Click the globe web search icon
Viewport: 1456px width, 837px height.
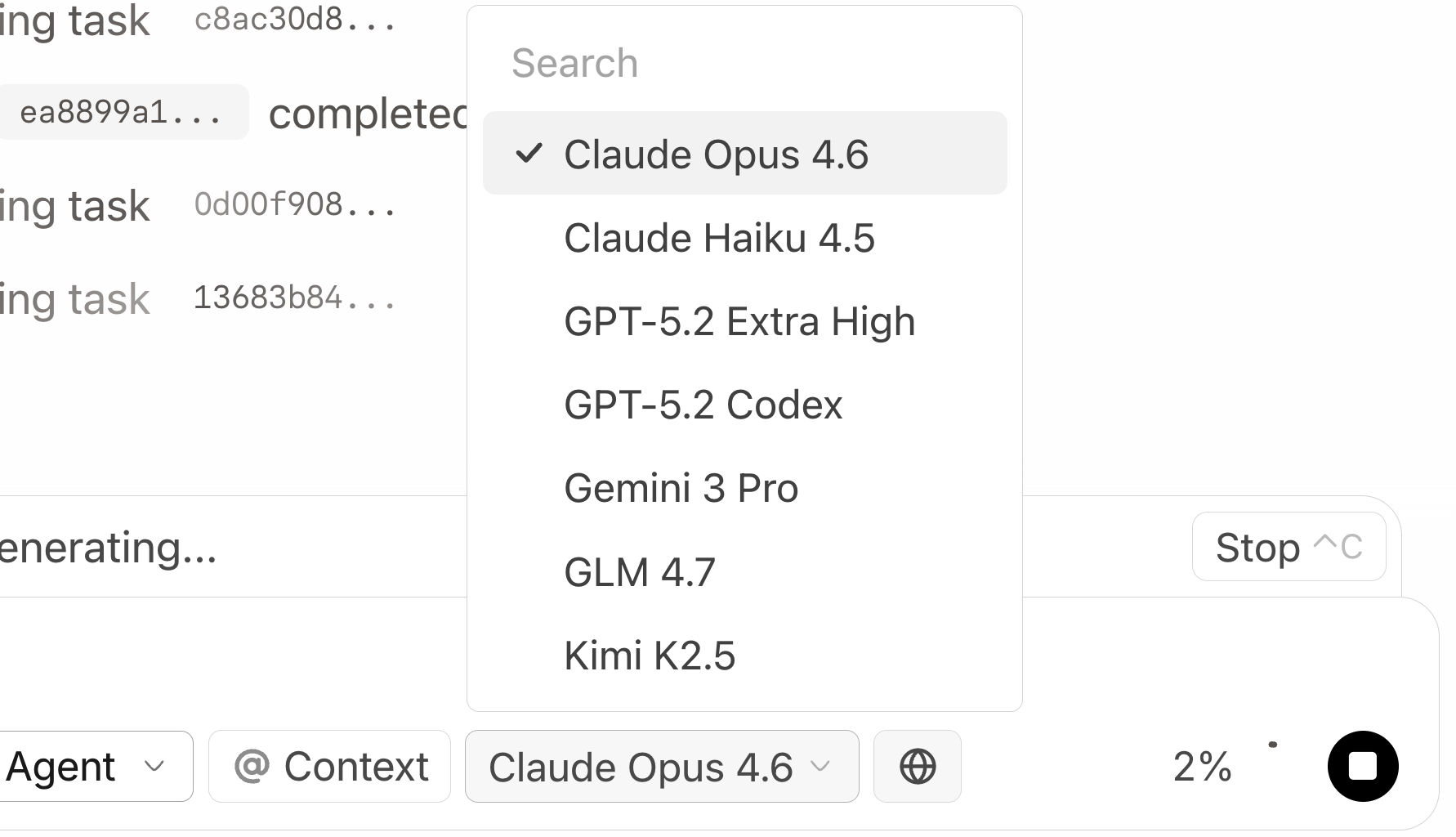tap(917, 767)
